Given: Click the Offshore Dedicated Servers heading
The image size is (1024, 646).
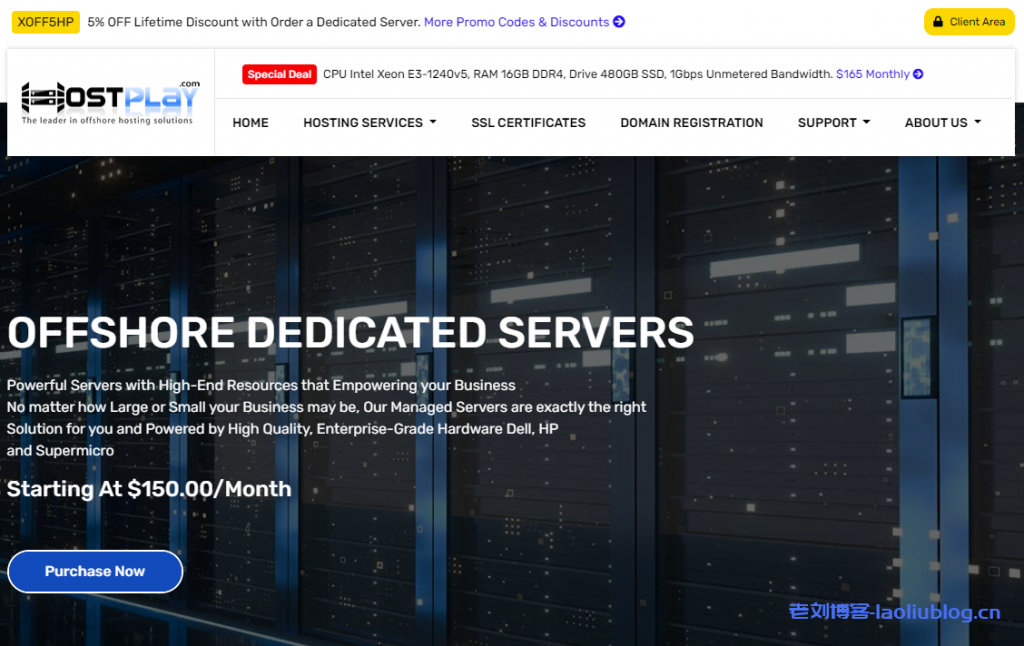Looking at the screenshot, I should (350, 333).
